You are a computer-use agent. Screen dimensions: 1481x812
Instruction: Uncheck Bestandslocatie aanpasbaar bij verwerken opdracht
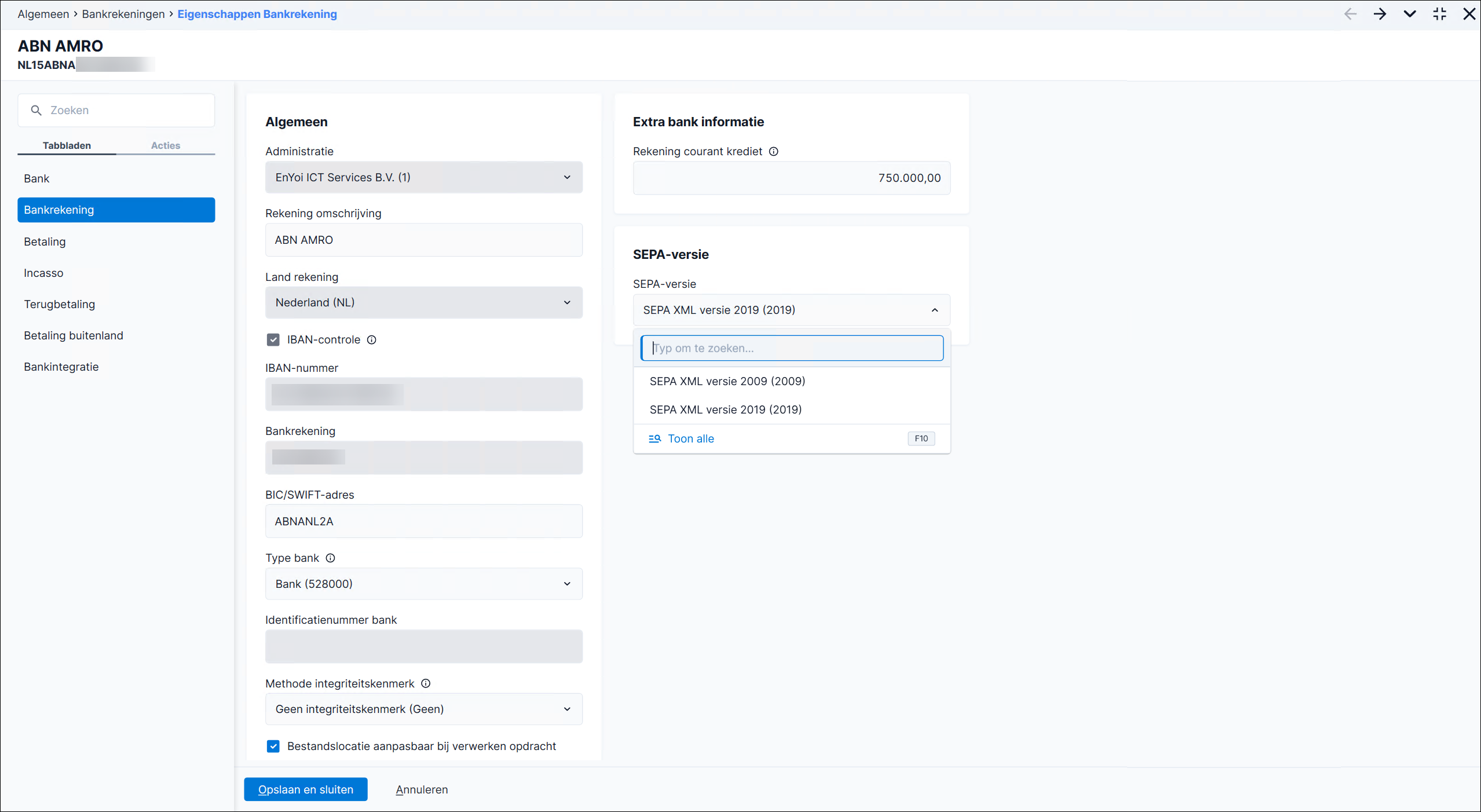[x=273, y=746]
